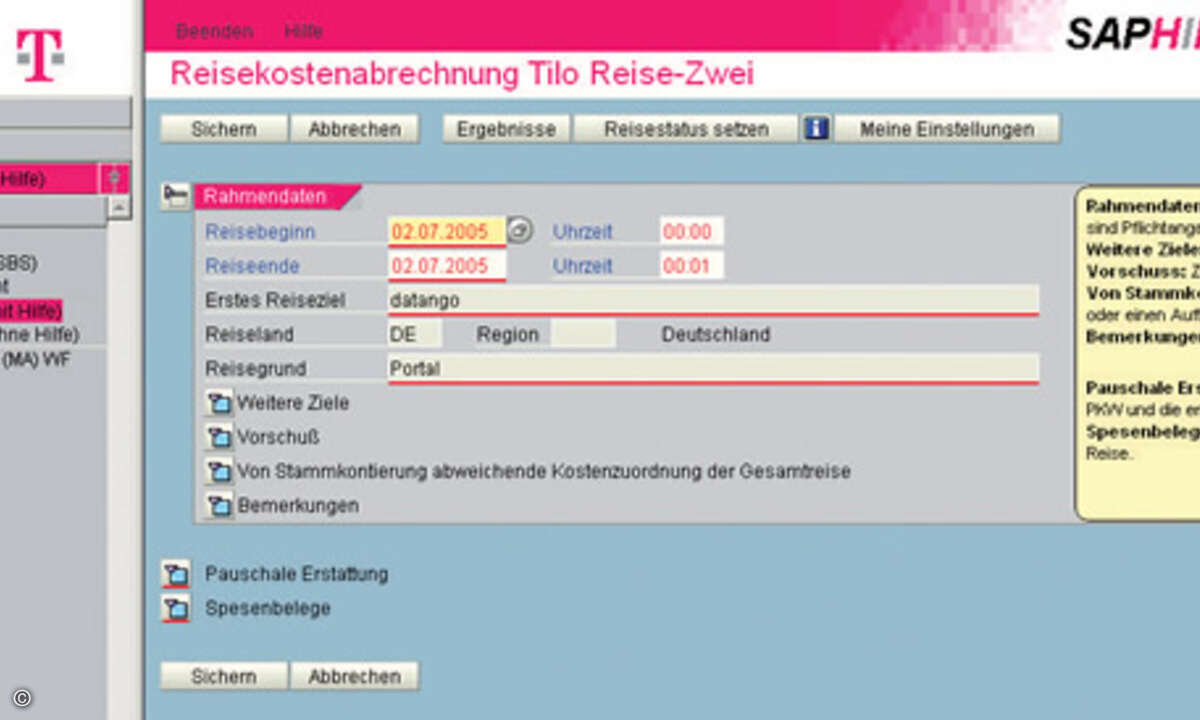The image size is (1200, 720).
Task: Click the Bemerkungen label
Action: pyautogui.click(x=298, y=506)
